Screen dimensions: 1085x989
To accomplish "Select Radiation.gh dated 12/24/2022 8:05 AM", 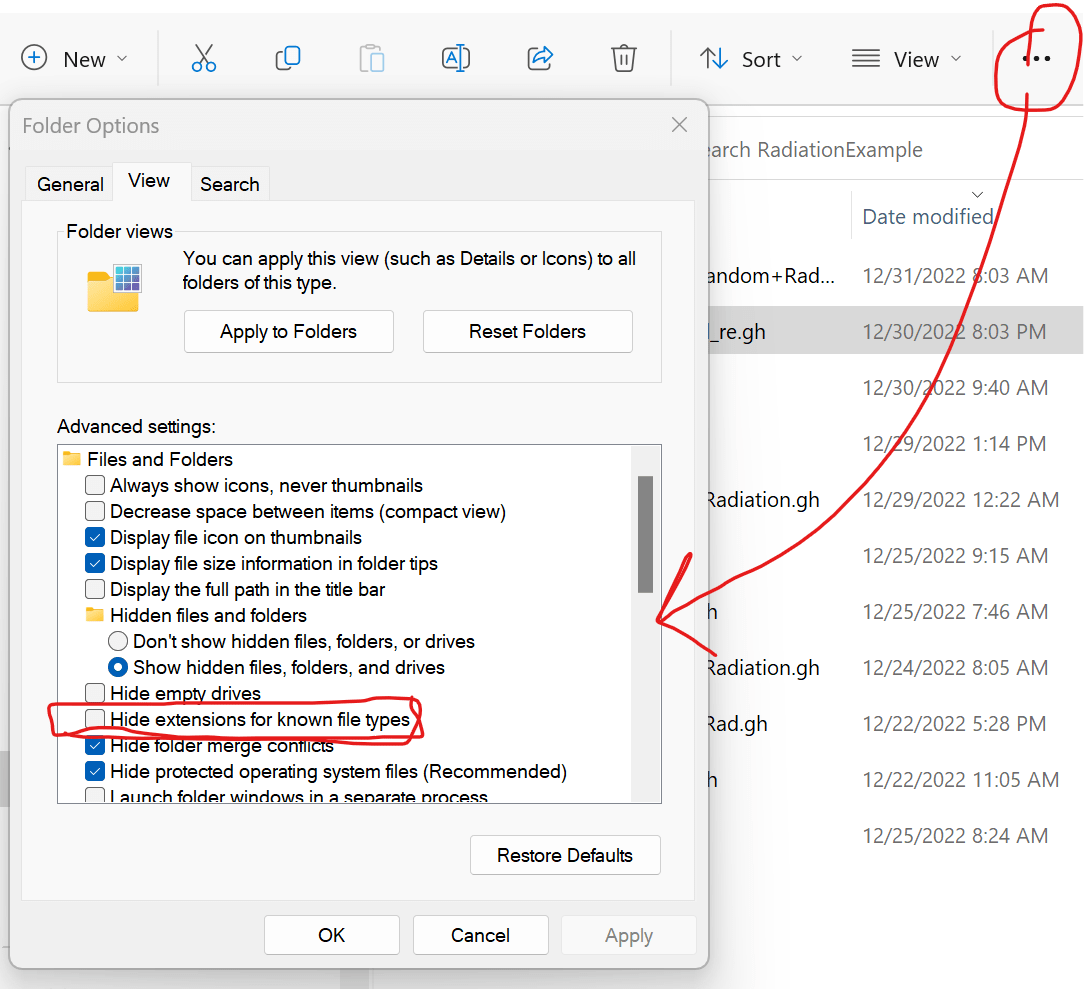I will 895,668.
